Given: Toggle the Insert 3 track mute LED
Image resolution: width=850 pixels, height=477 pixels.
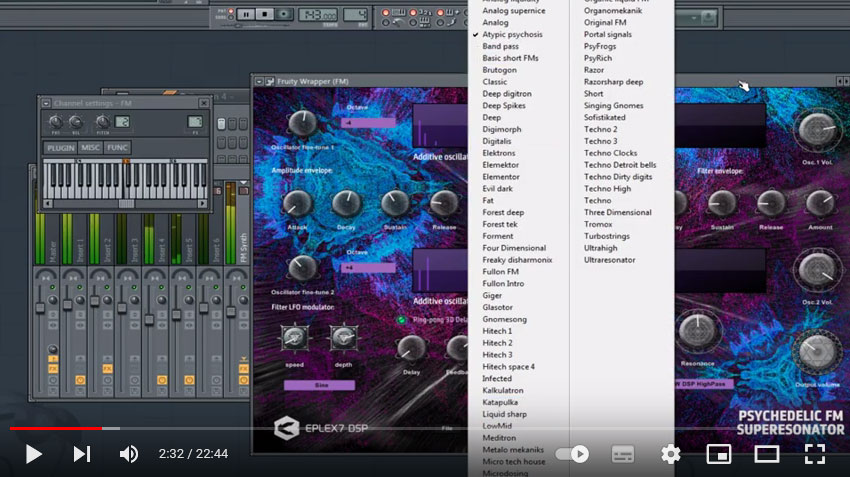Looking at the screenshot, I should point(134,287).
